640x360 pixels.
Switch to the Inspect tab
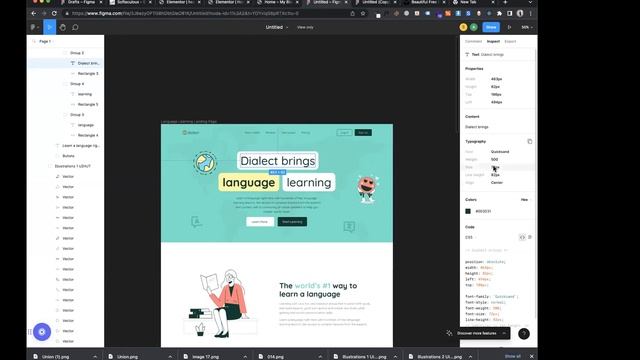click(x=493, y=42)
